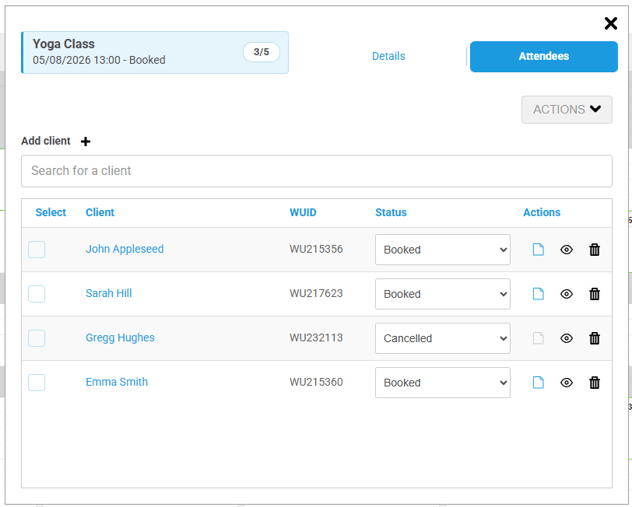Click the Select column header

(51, 212)
